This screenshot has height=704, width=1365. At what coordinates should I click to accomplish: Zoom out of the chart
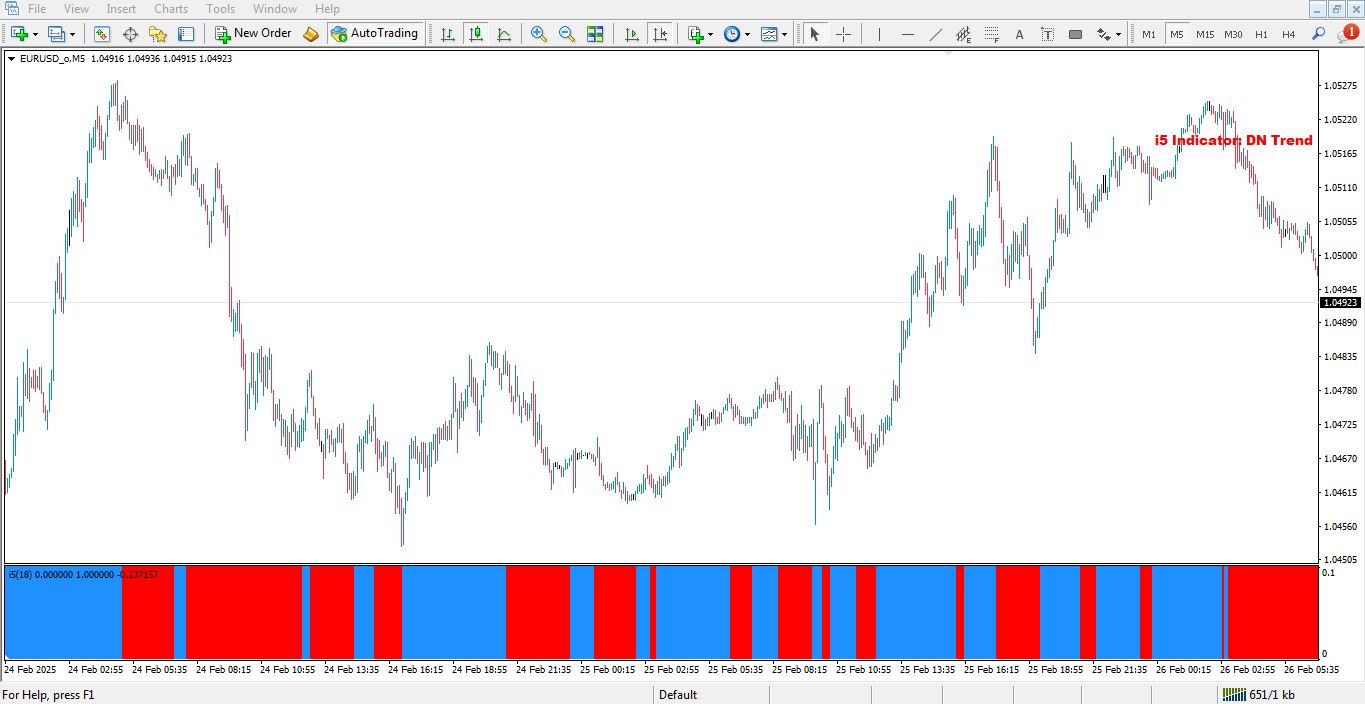pos(567,34)
